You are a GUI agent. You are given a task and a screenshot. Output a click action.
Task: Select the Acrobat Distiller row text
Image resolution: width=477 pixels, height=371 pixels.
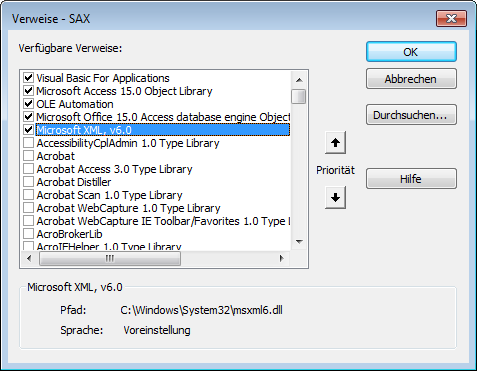pos(74,182)
